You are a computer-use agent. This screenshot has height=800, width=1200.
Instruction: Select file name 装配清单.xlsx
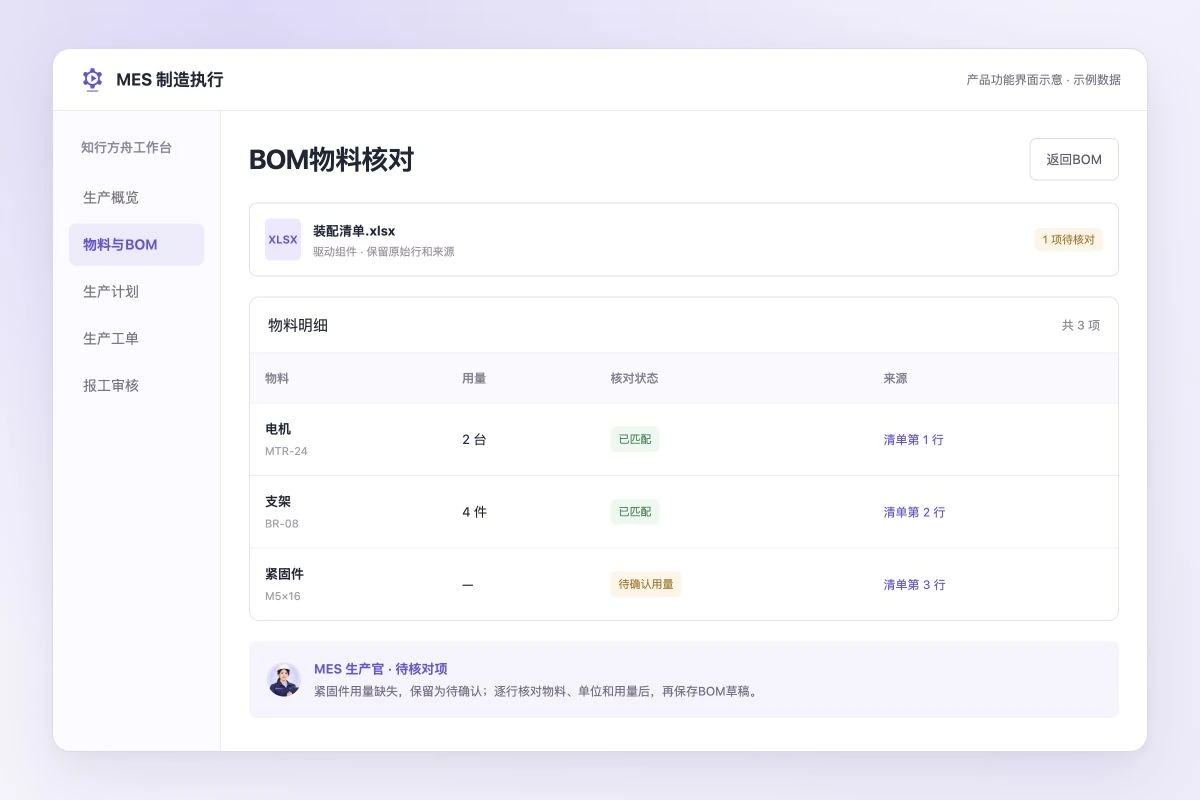[354, 231]
